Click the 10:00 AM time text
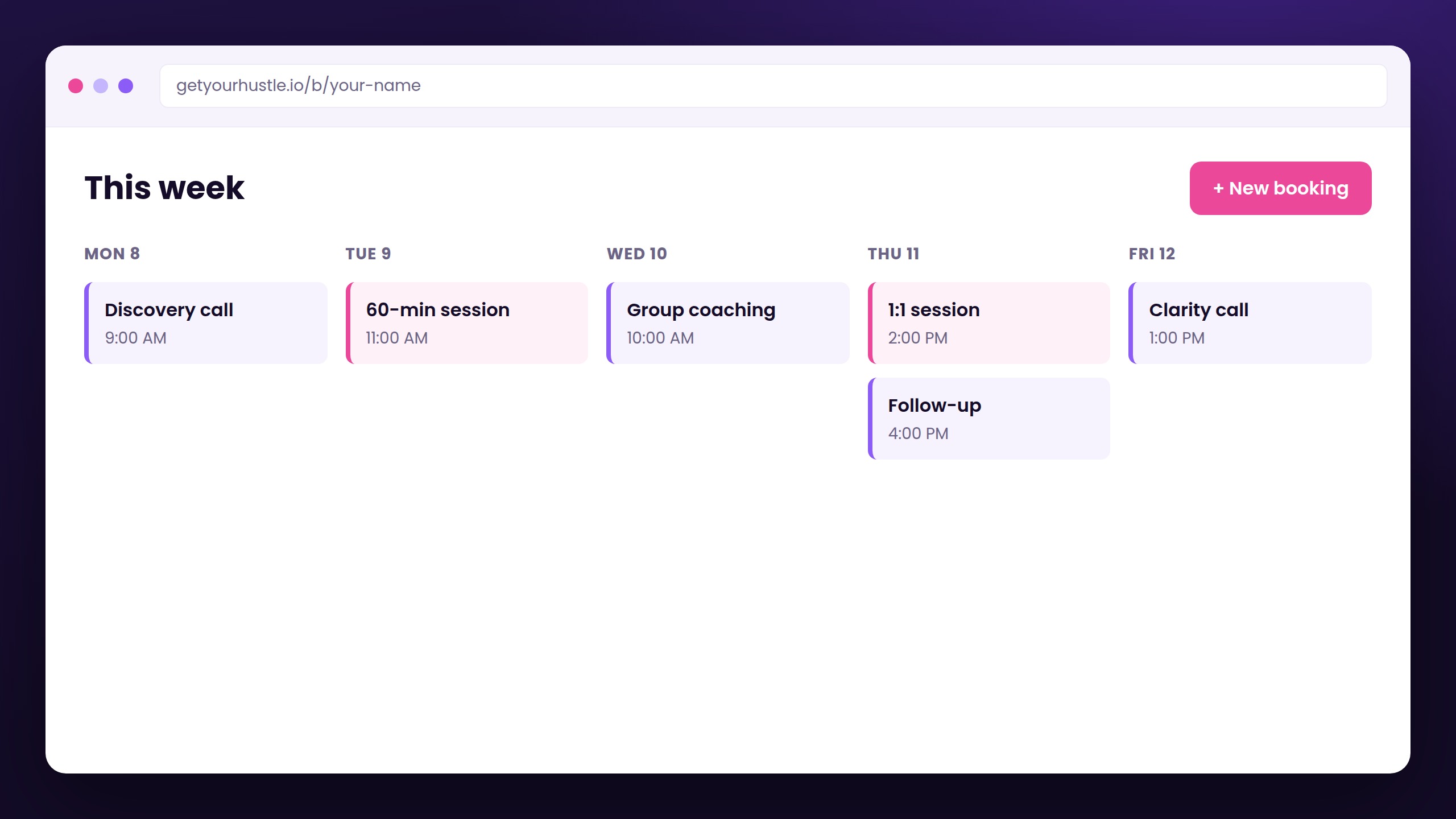1456x819 pixels. [660, 338]
